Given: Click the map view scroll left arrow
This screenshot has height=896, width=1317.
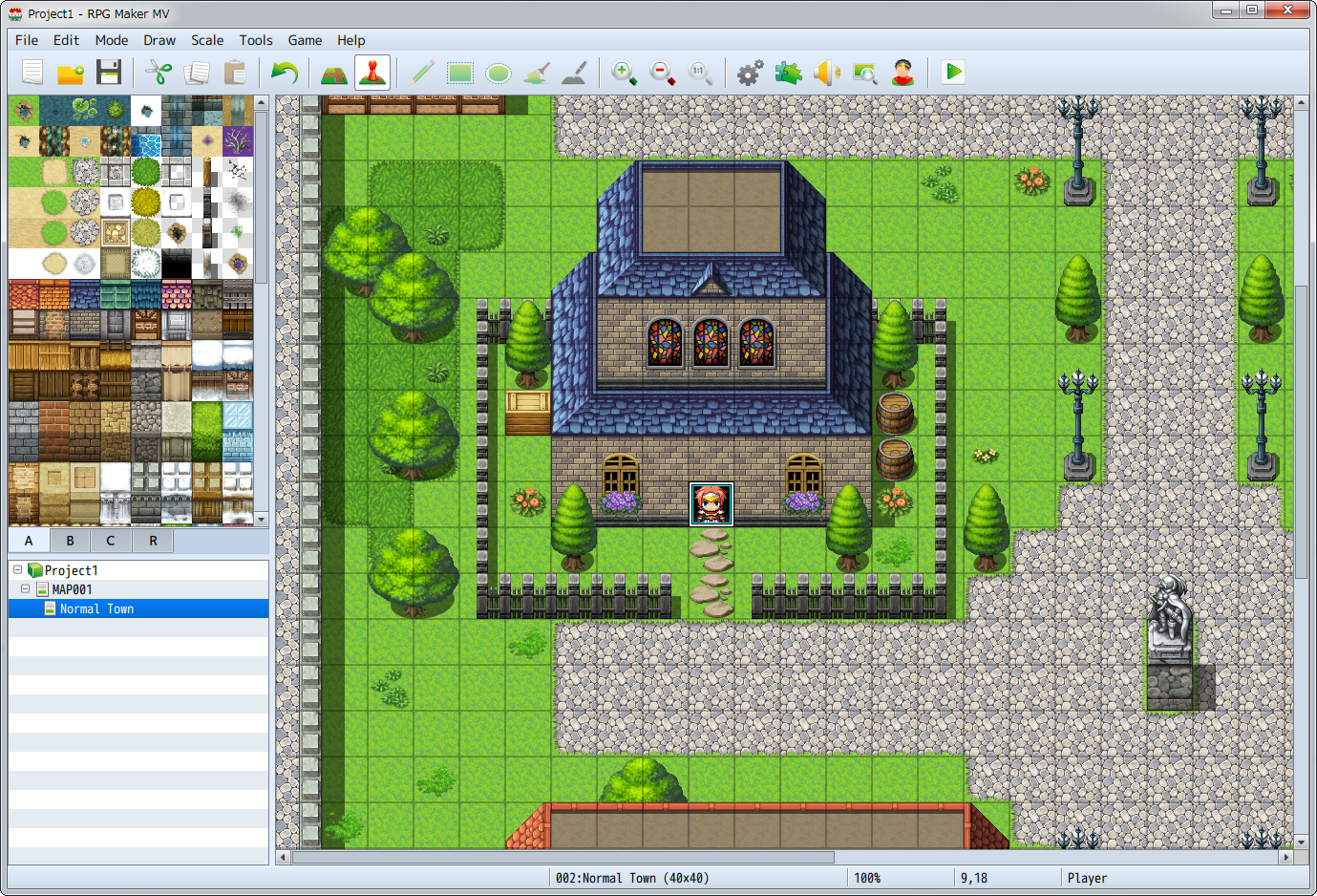Looking at the screenshot, I should pos(283,857).
